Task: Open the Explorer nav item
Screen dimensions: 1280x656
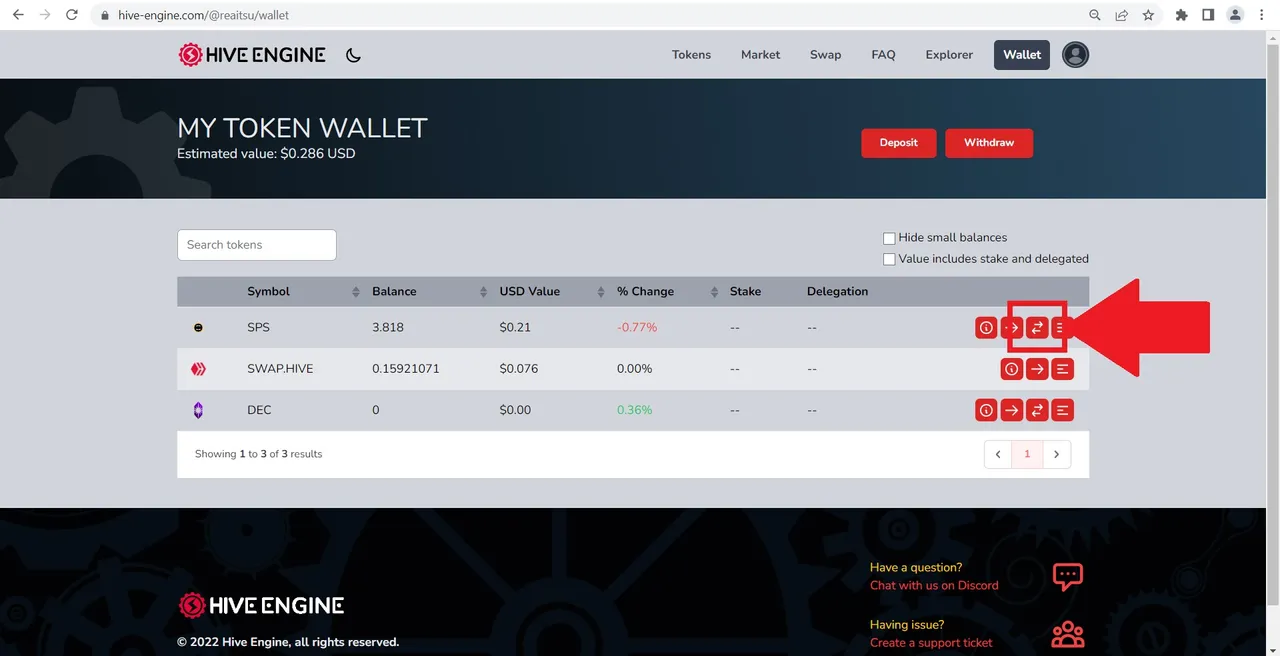Action: (x=949, y=55)
